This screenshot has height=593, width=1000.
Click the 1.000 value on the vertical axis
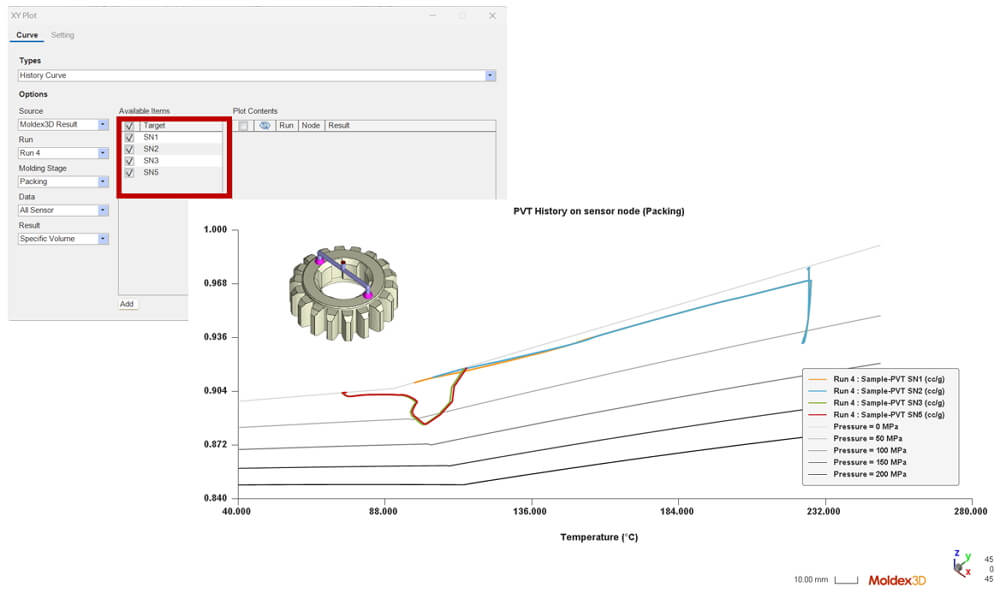click(x=215, y=230)
